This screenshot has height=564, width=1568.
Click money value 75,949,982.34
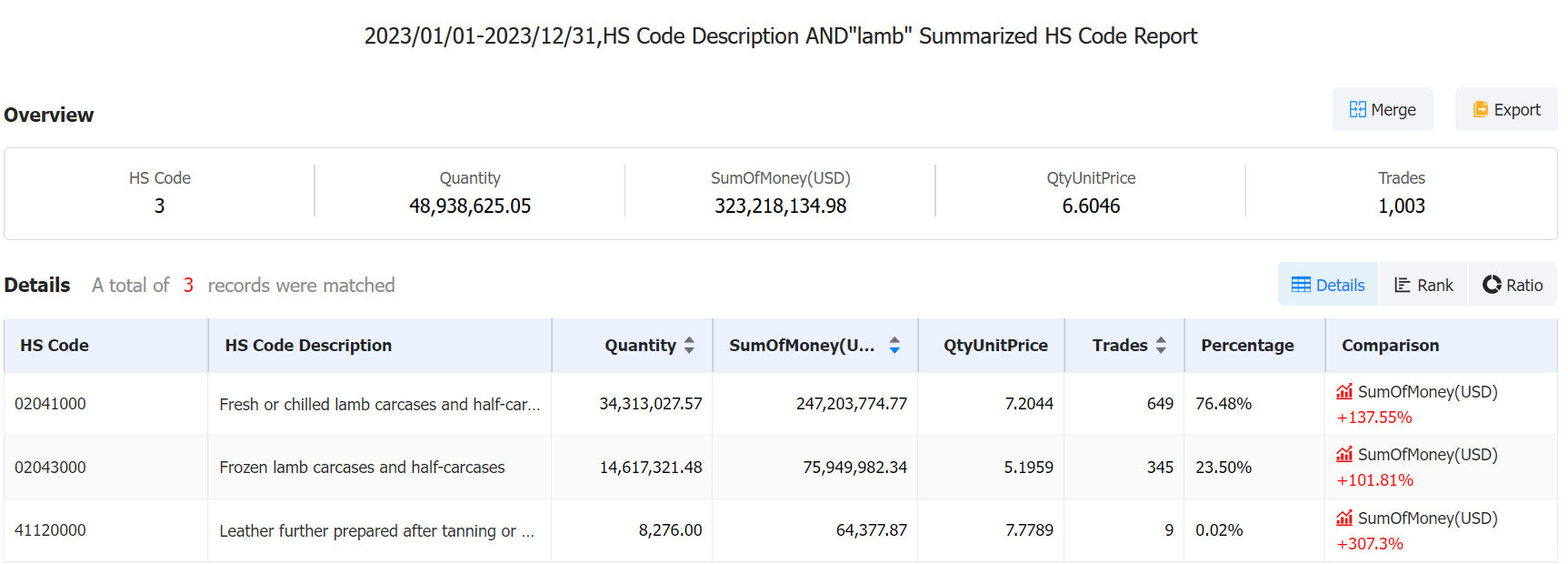coord(855,468)
